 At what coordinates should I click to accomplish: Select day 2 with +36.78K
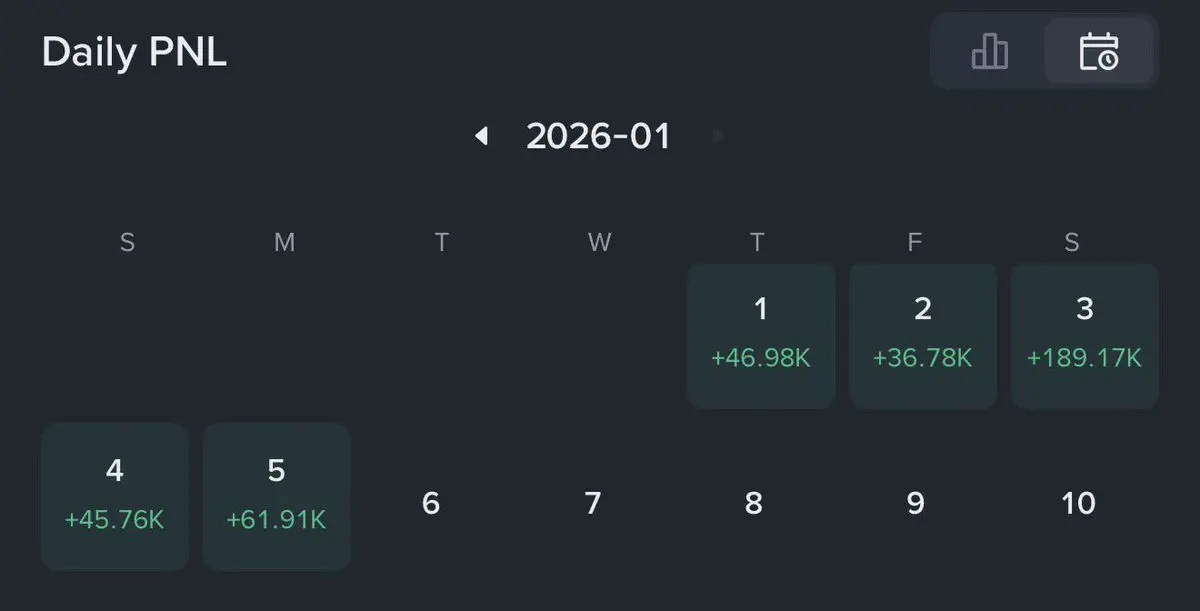(x=923, y=336)
